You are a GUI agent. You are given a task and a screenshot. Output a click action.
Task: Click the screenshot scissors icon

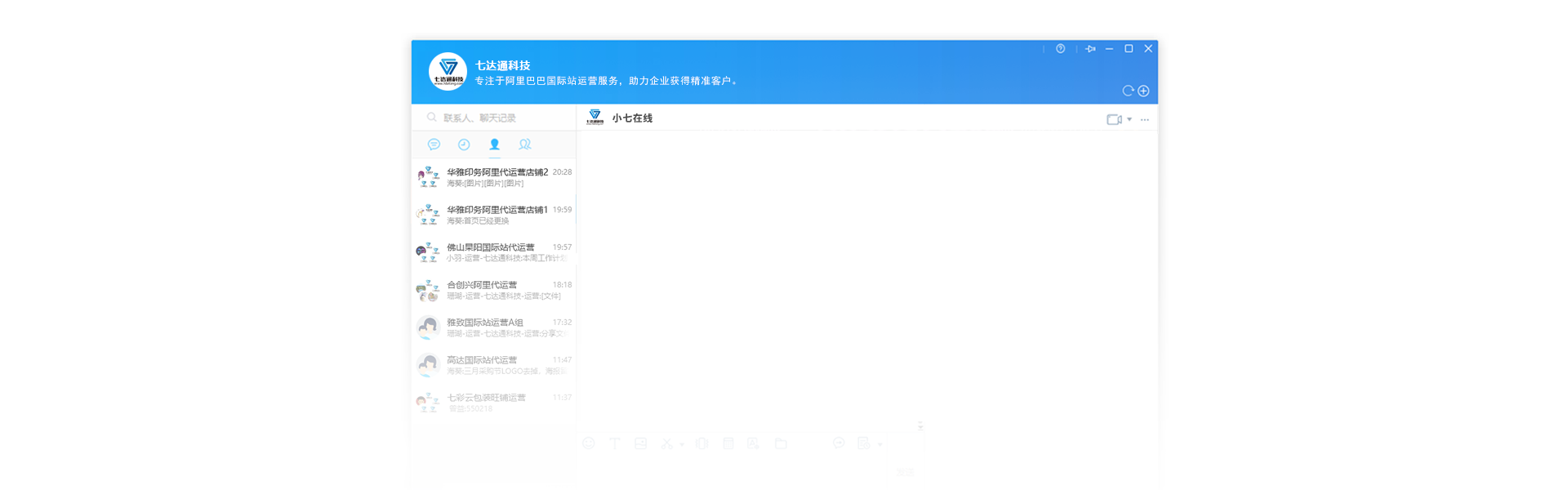[666, 443]
